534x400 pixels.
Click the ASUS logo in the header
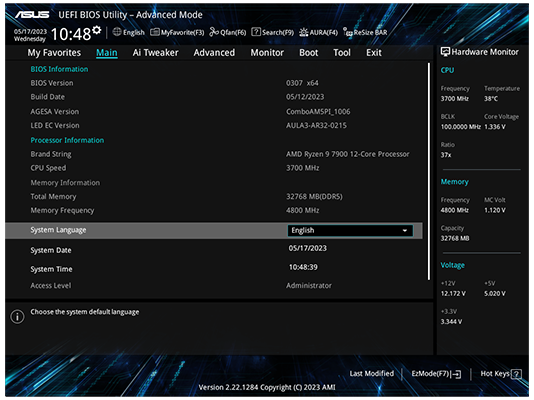[x=32, y=15]
